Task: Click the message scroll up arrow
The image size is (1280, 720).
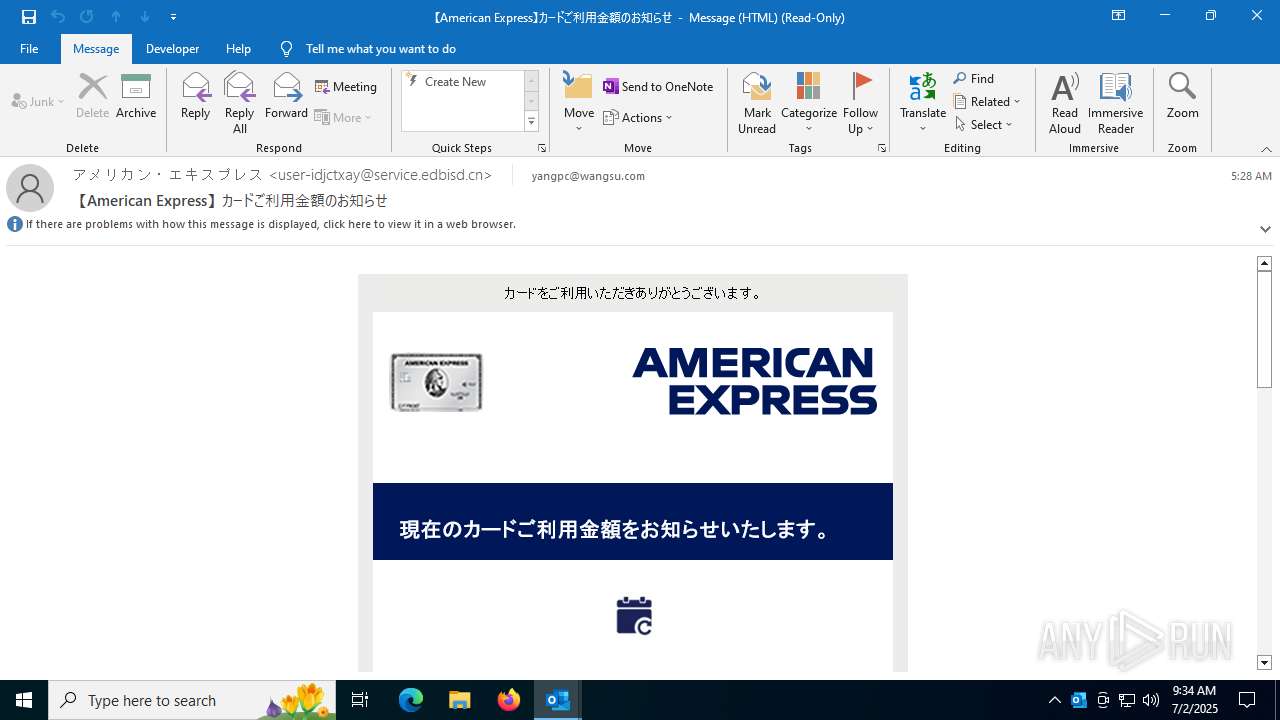Action: pos(1264,263)
